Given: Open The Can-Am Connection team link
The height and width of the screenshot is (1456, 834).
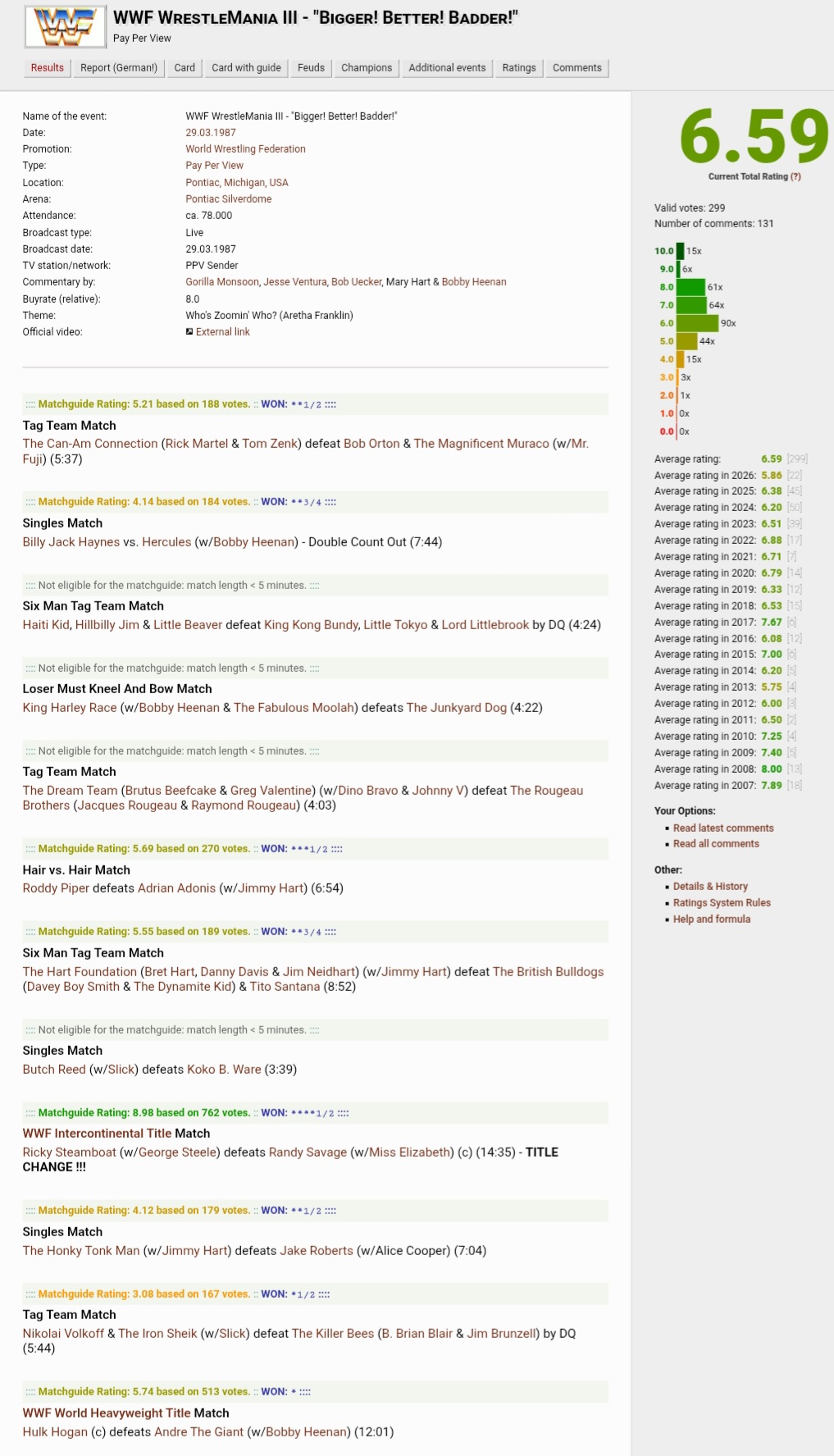Looking at the screenshot, I should (90, 444).
